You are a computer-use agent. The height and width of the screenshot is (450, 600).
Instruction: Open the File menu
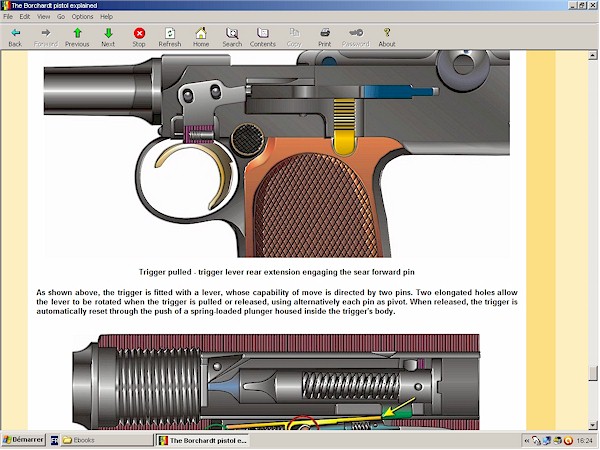(x=8, y=16)
